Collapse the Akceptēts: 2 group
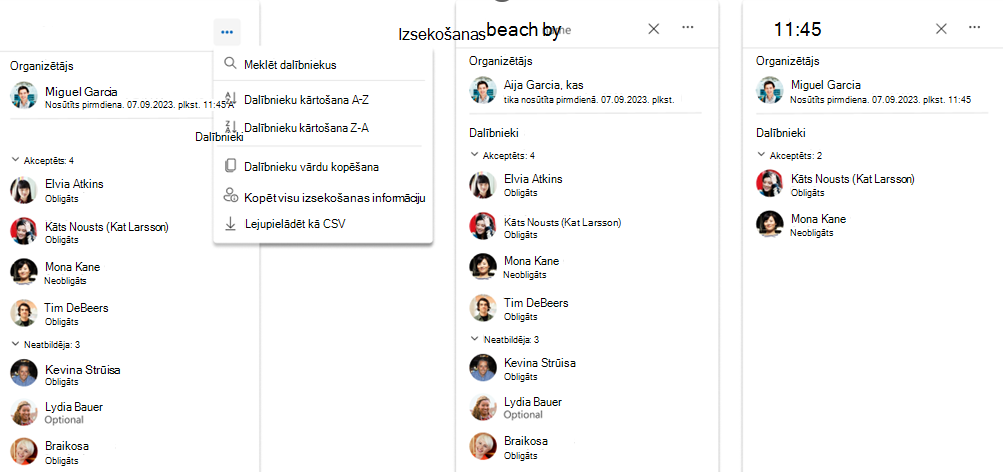Viewport: 1003px width, 472px height. [761, 155]
